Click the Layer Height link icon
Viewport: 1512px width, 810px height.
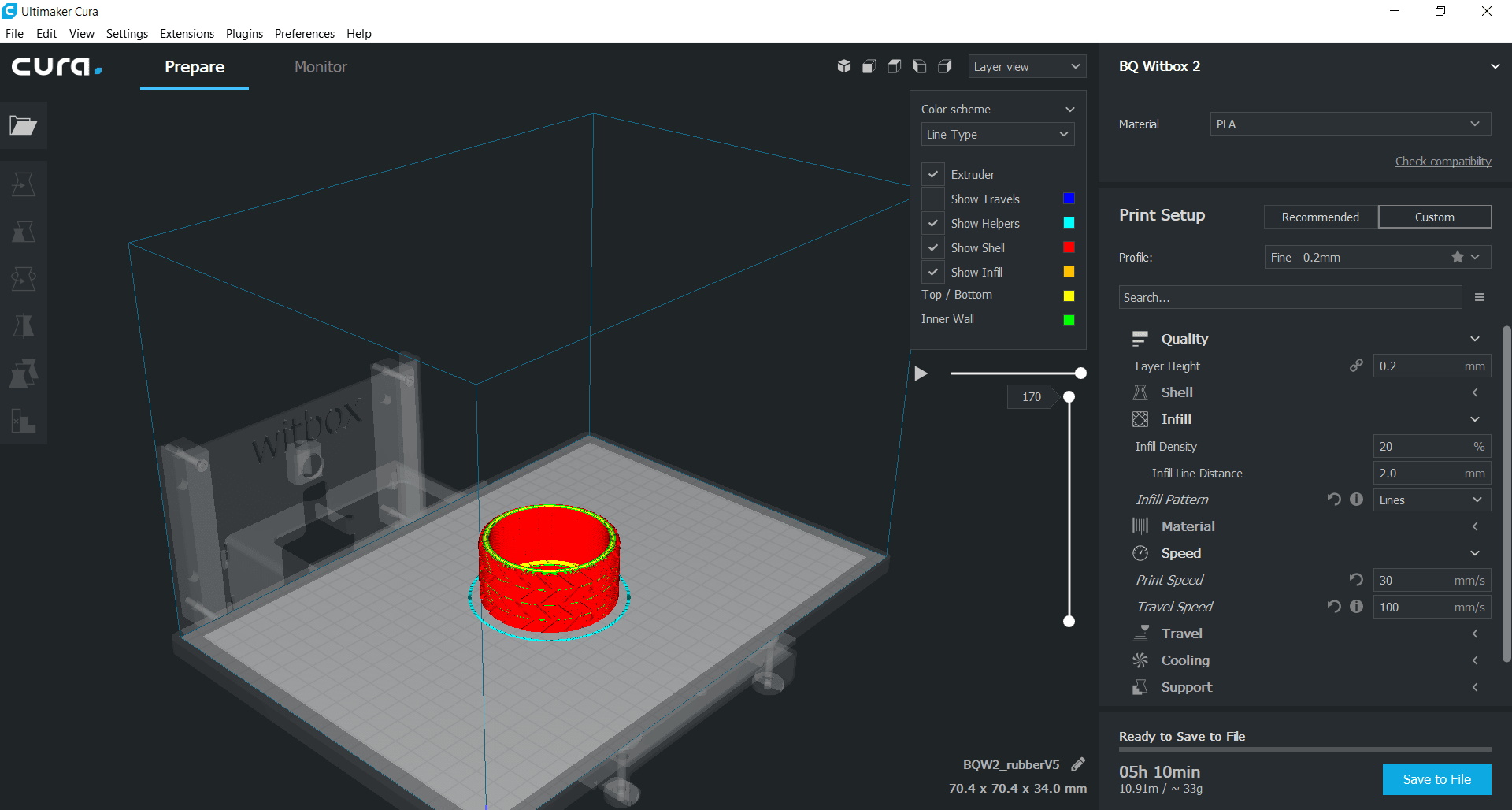(1356, 366)
